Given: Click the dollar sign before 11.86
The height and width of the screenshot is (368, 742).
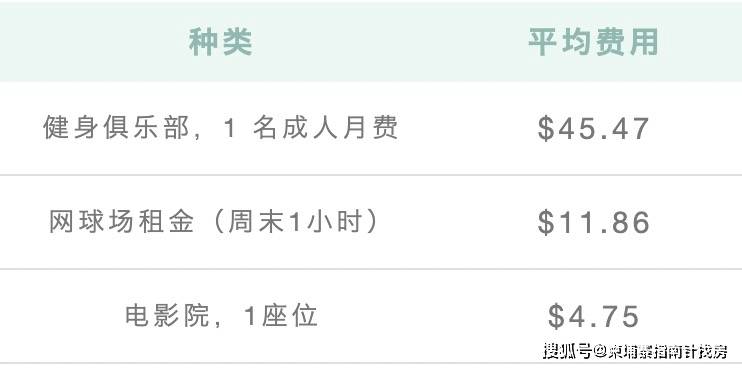Looking at the screenshot, I should [546, 223].
